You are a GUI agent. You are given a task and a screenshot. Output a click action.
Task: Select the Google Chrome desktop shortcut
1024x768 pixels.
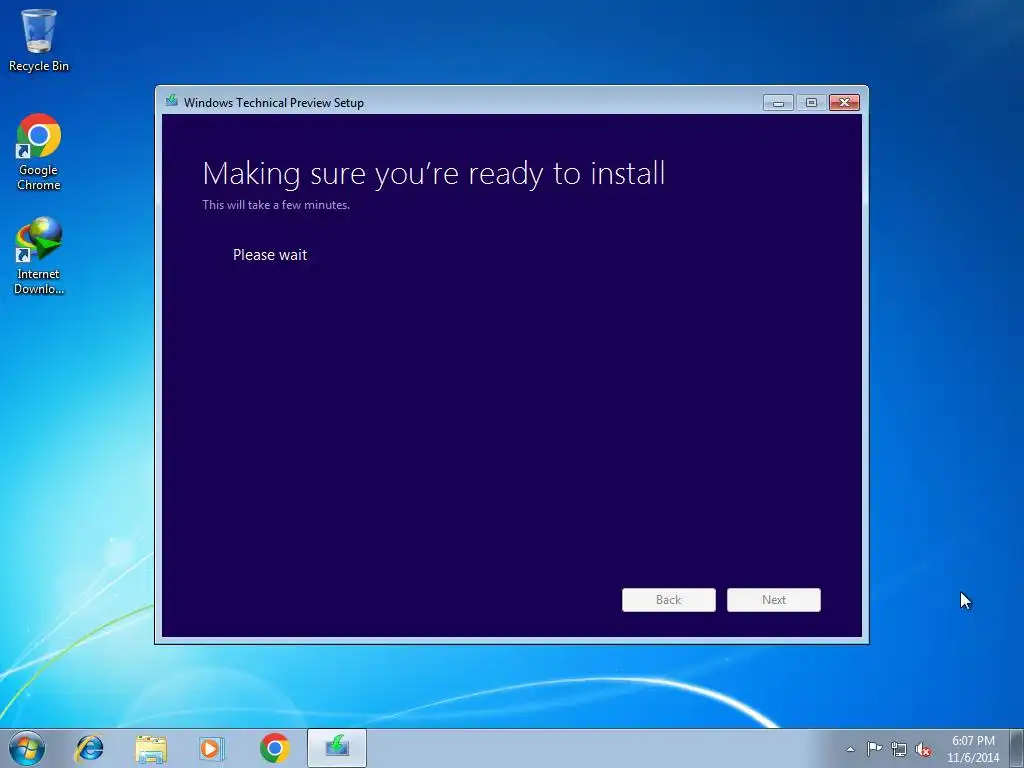coord(39,152)
